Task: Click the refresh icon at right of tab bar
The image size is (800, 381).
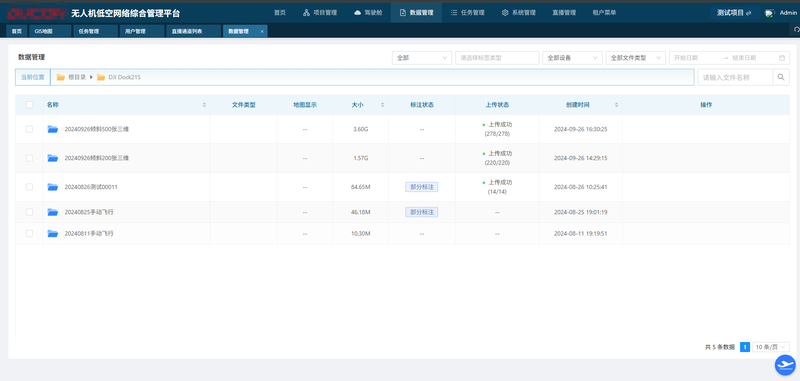Action: (x=797, y=31)
